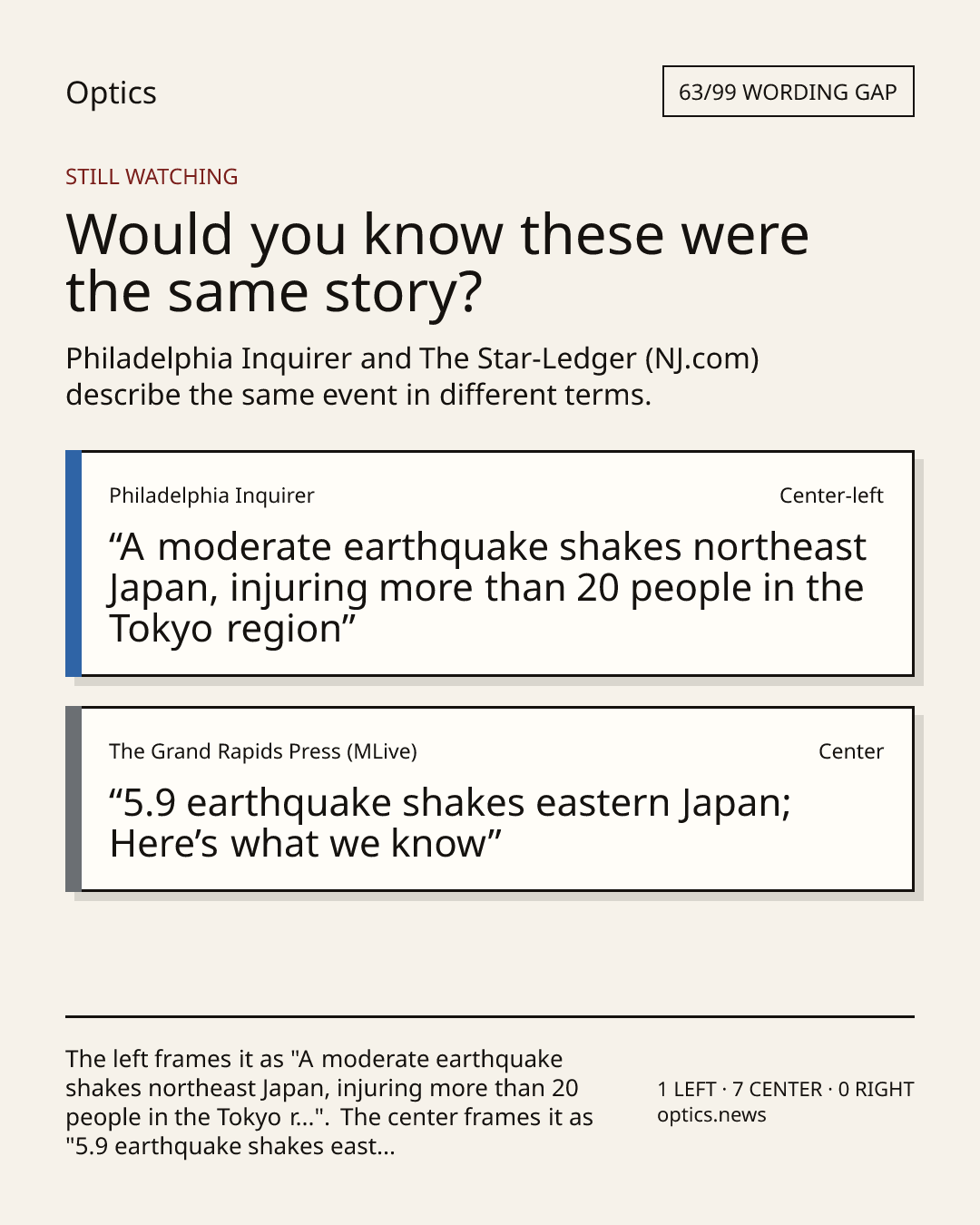Click the moderate earthquake quote text
Viewport: 980px width, 1225px height.
pos(487,588)
